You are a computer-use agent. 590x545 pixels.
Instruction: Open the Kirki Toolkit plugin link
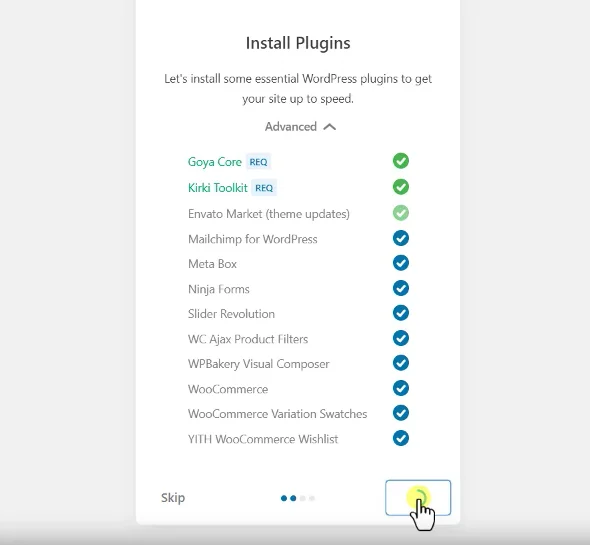click(217, 187)
